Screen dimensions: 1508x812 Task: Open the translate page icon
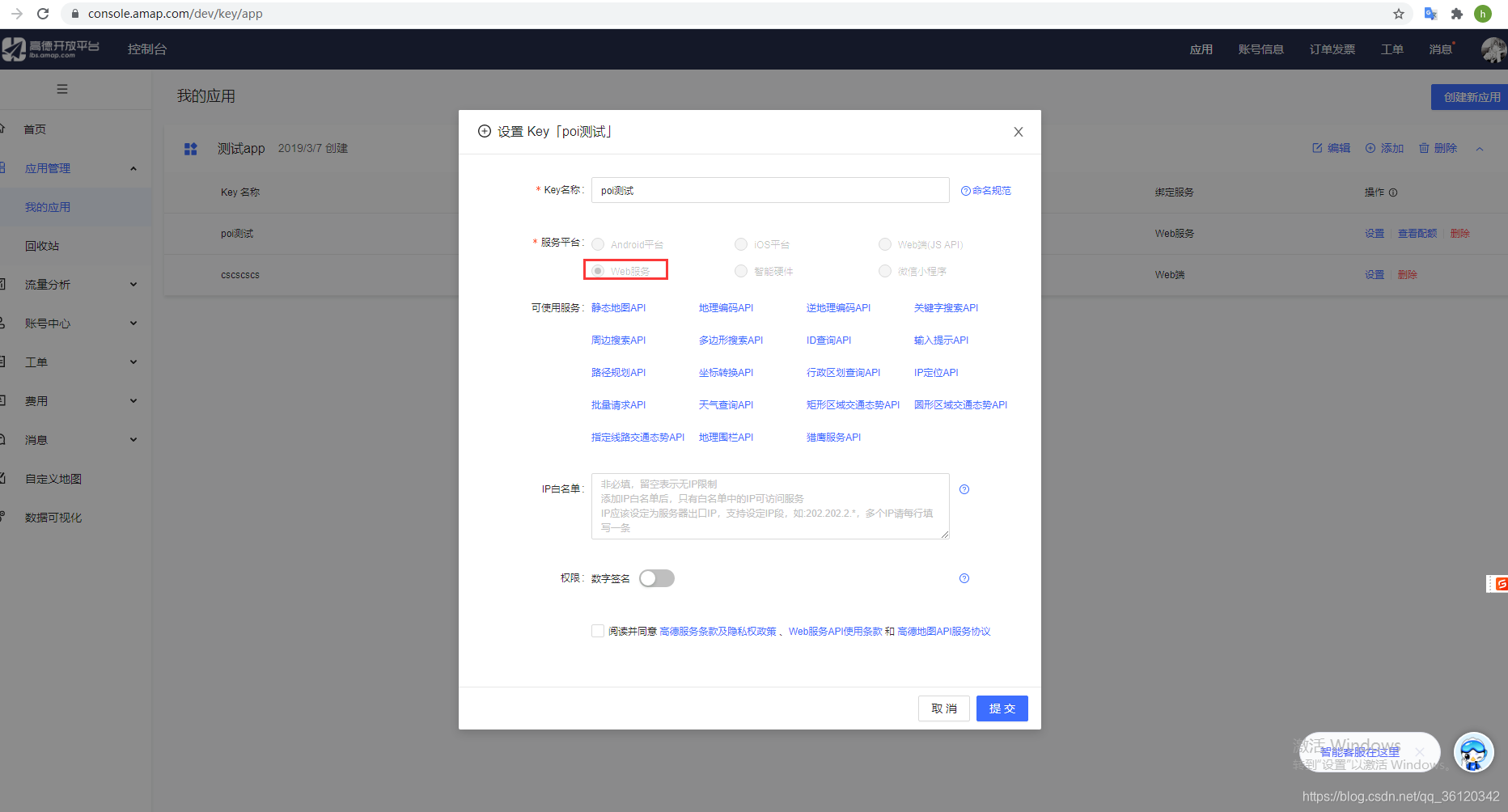(x=1430, y=14)
